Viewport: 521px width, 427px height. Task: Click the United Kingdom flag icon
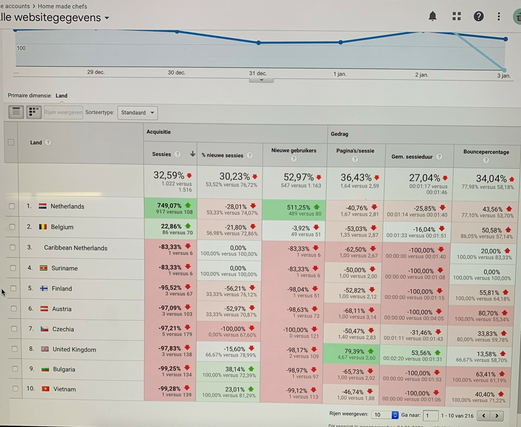pyautogui.click(x=45, y=349)
